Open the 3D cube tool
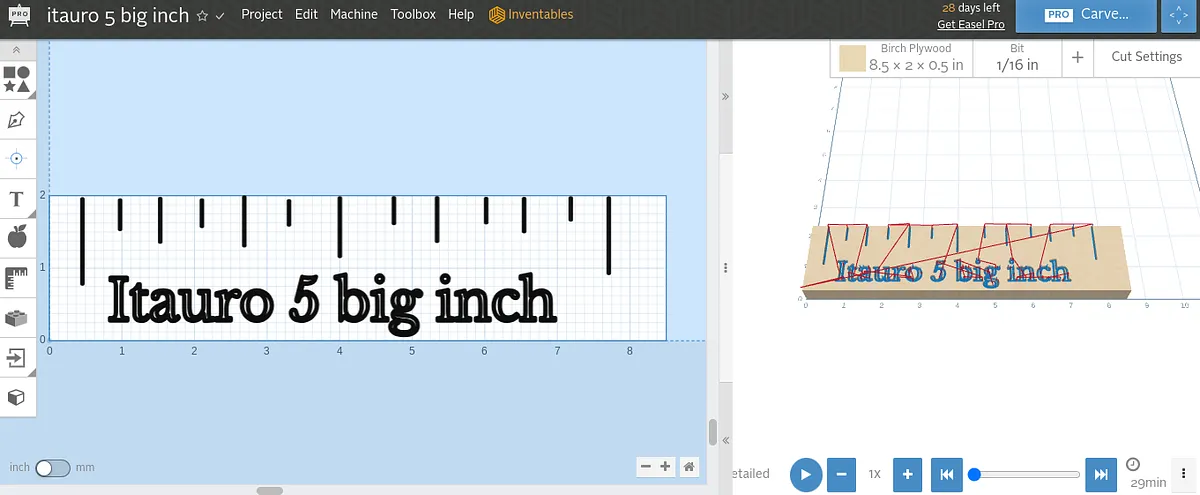Screen dimensions: 1200x495 pos(17,397)
